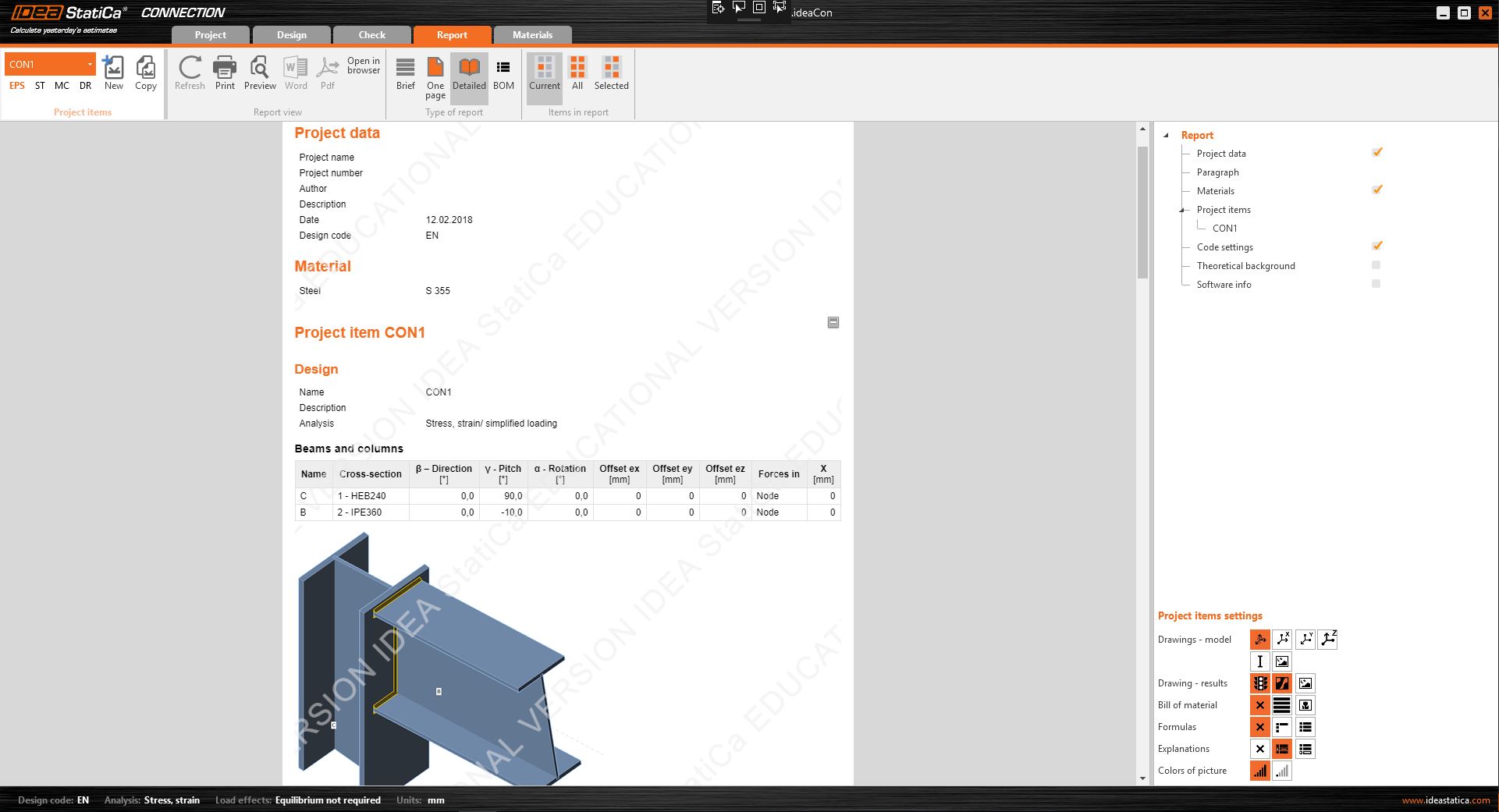Copy the current project item

(x=146, y=73)
